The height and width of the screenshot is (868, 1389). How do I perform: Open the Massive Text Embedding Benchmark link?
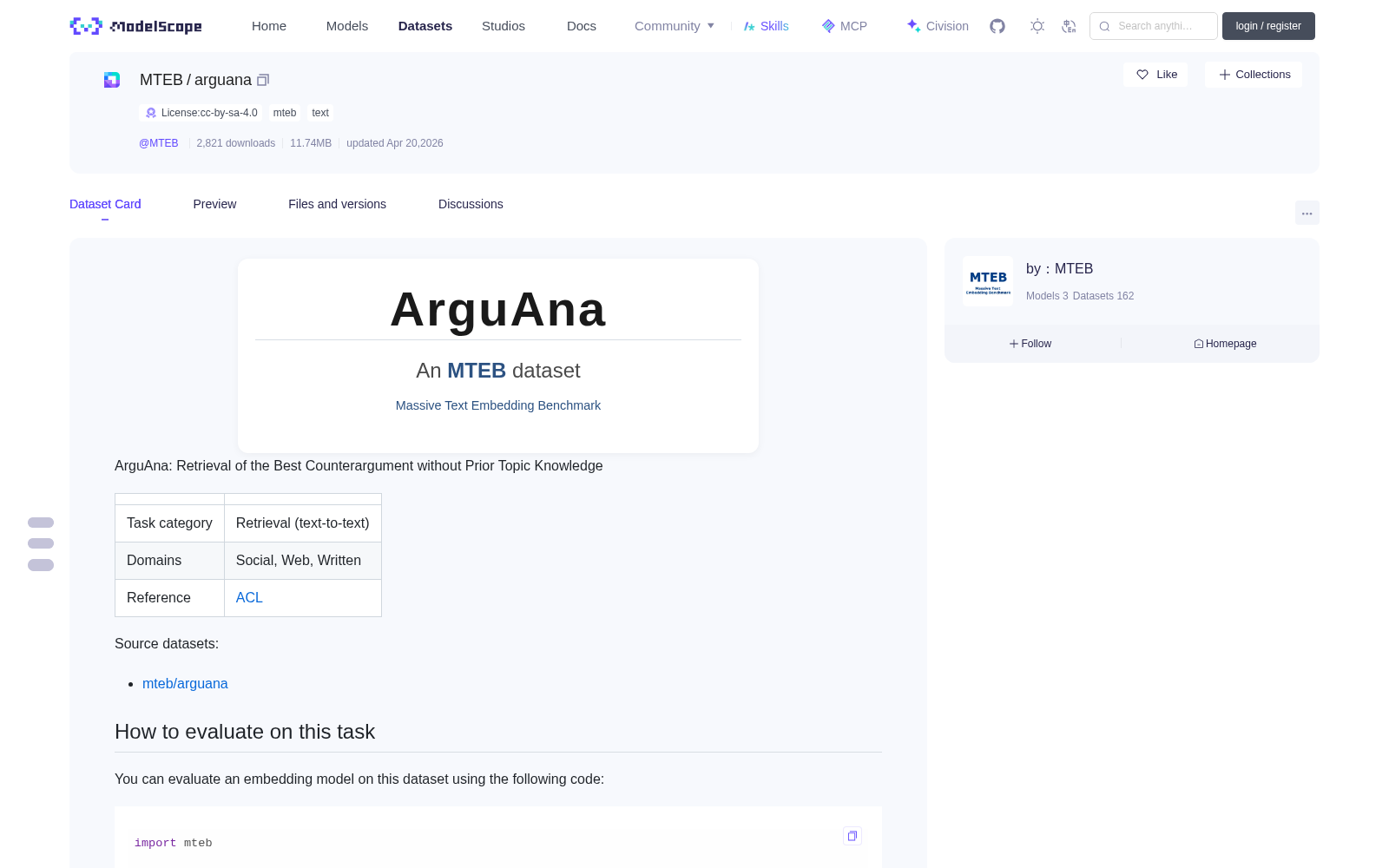click(x=498, y=405)
